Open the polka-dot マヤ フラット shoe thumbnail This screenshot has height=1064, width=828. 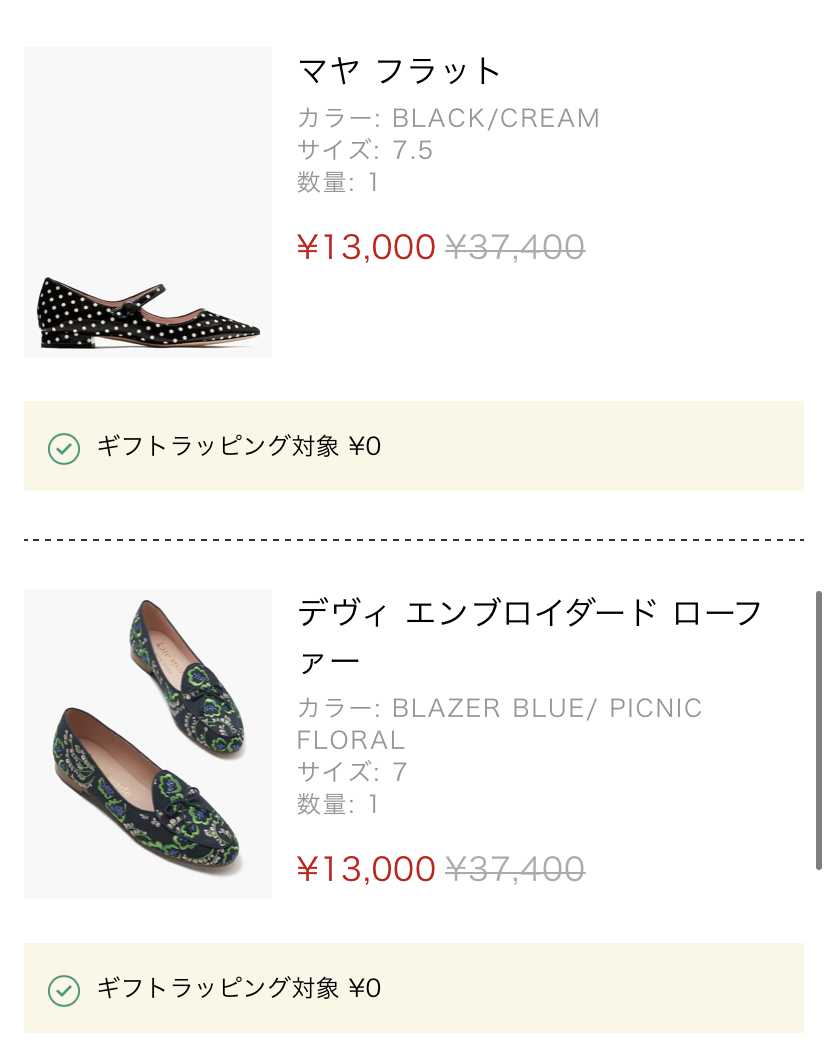[x=148, y=202]
